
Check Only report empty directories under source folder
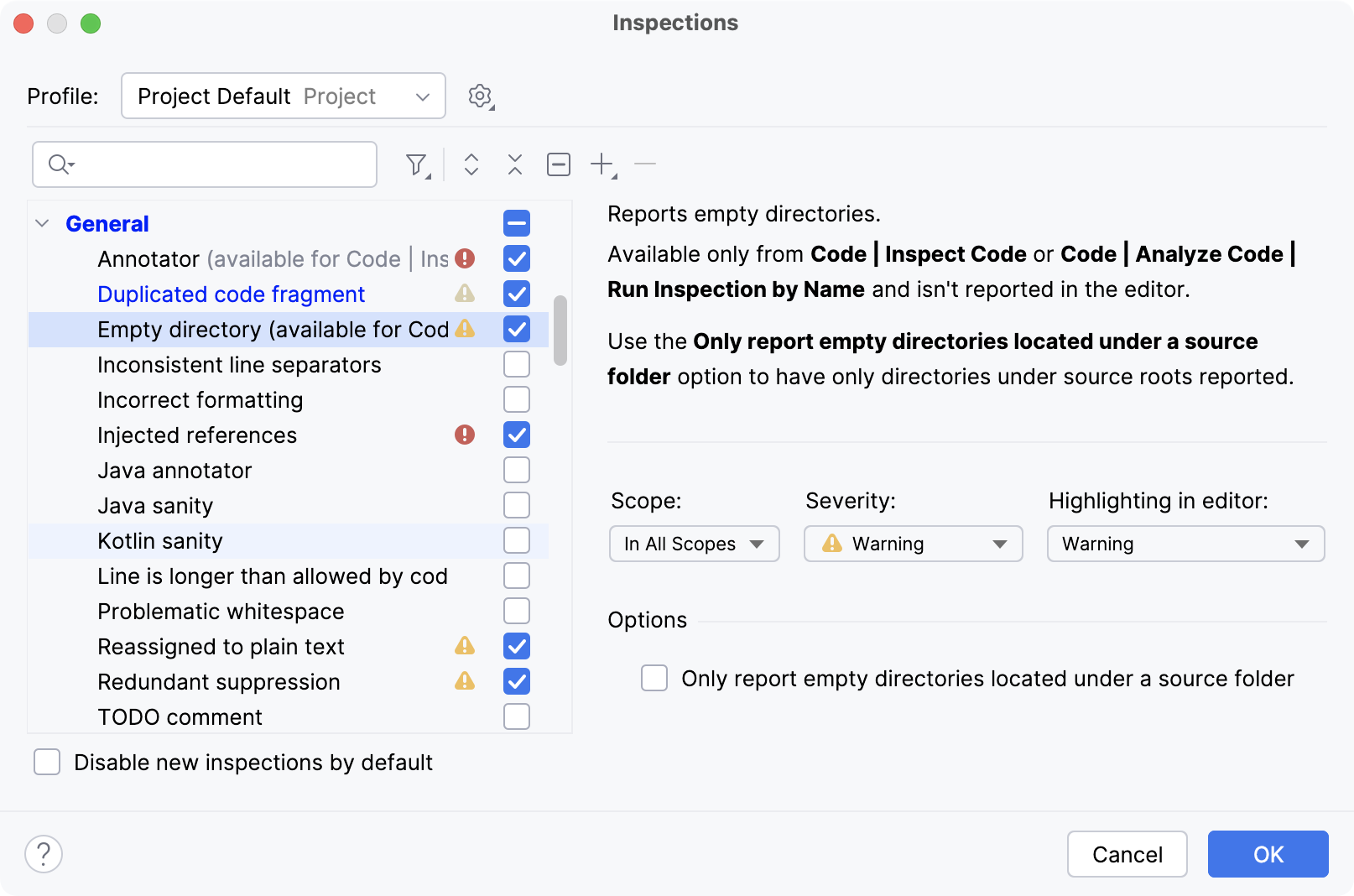pos(654,678)
